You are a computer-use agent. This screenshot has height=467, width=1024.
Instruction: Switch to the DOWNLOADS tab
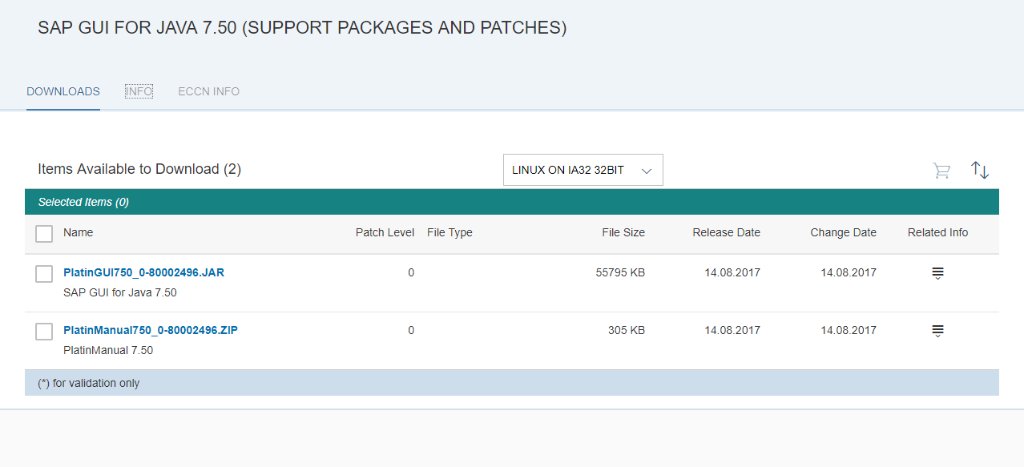point(63,91)
